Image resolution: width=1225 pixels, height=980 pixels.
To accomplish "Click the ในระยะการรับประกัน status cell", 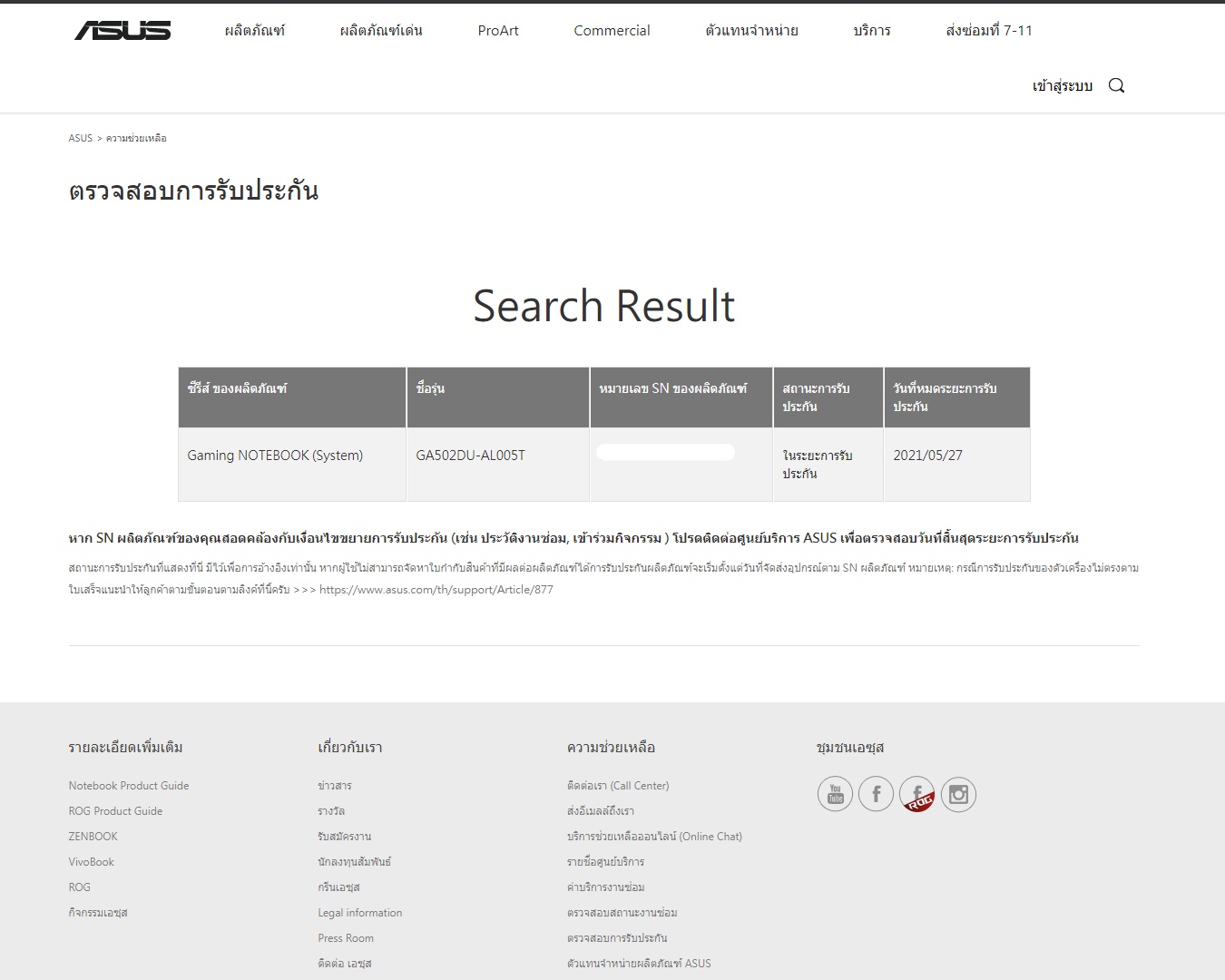I will coord(828,465).
